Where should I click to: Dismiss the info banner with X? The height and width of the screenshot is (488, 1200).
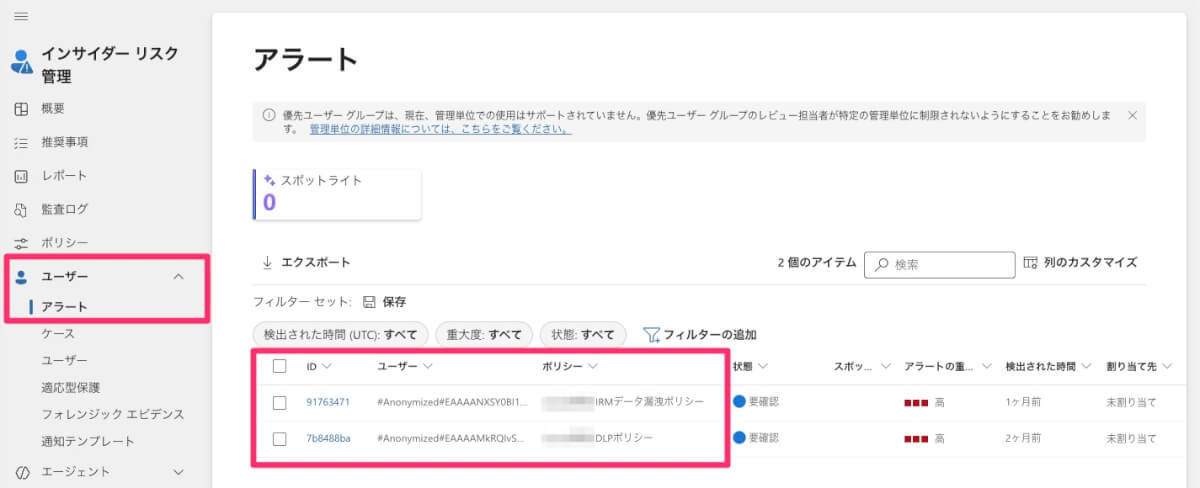click(1132, 115)
